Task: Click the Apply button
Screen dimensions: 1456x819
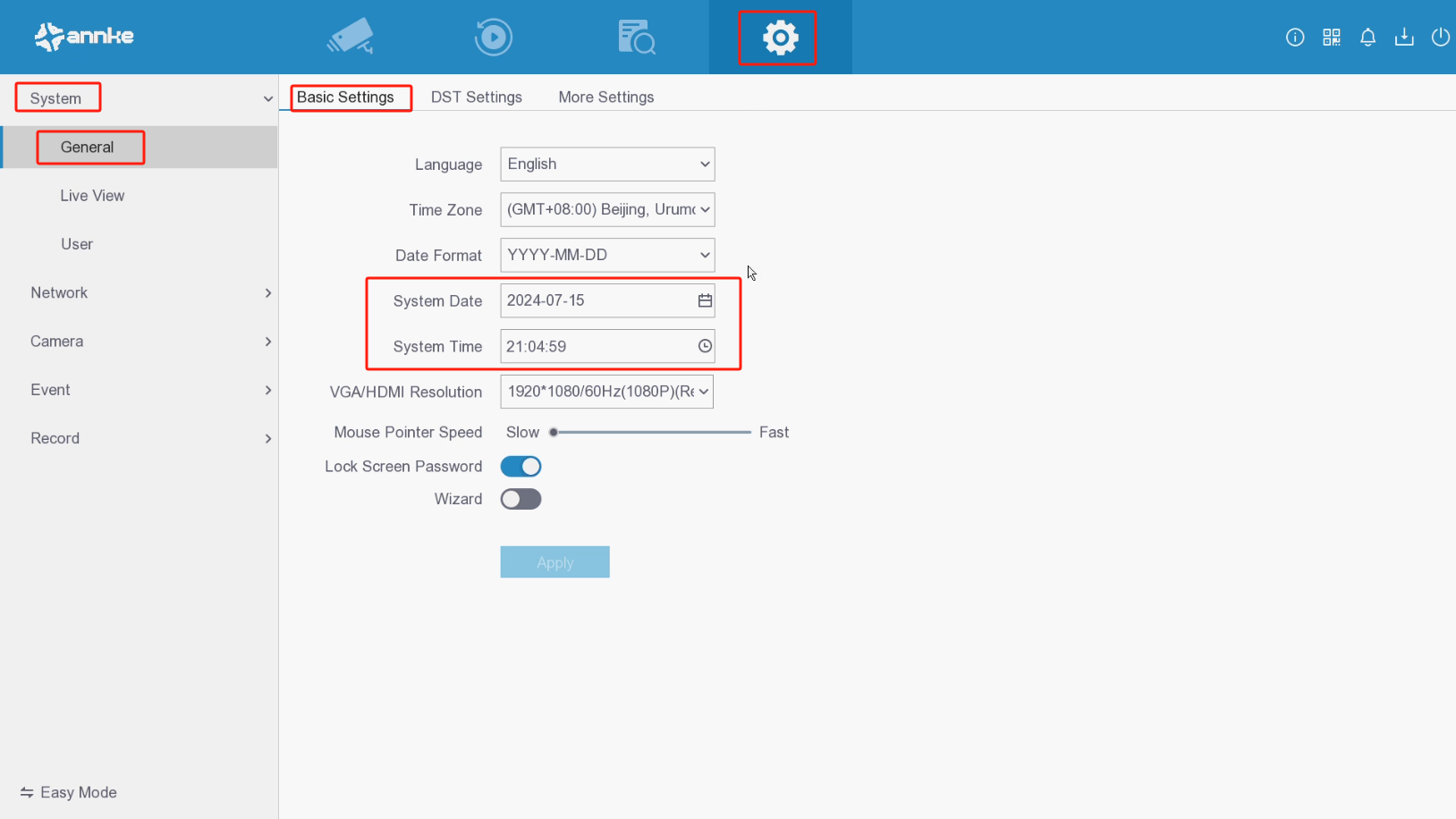Action: point(554,562)
